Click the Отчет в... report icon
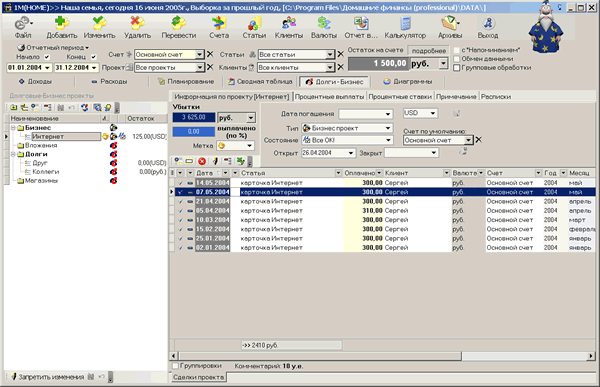Screen dimensions: 600x387 click(361, 23)
